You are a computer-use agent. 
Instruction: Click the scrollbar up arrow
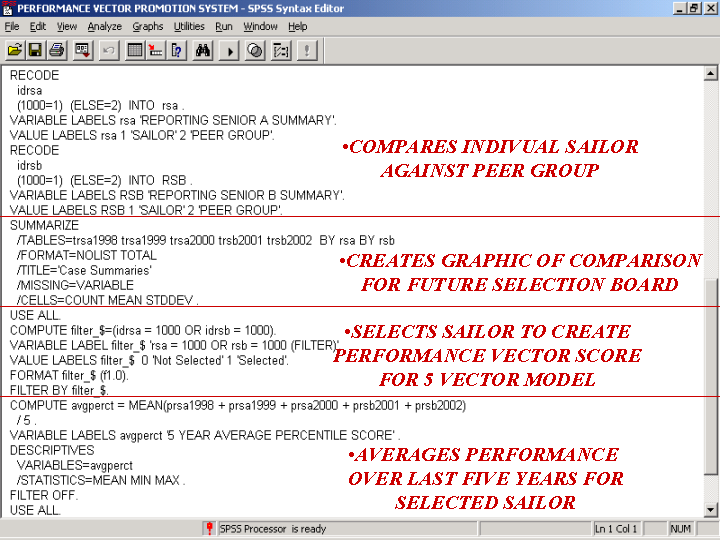710,73
